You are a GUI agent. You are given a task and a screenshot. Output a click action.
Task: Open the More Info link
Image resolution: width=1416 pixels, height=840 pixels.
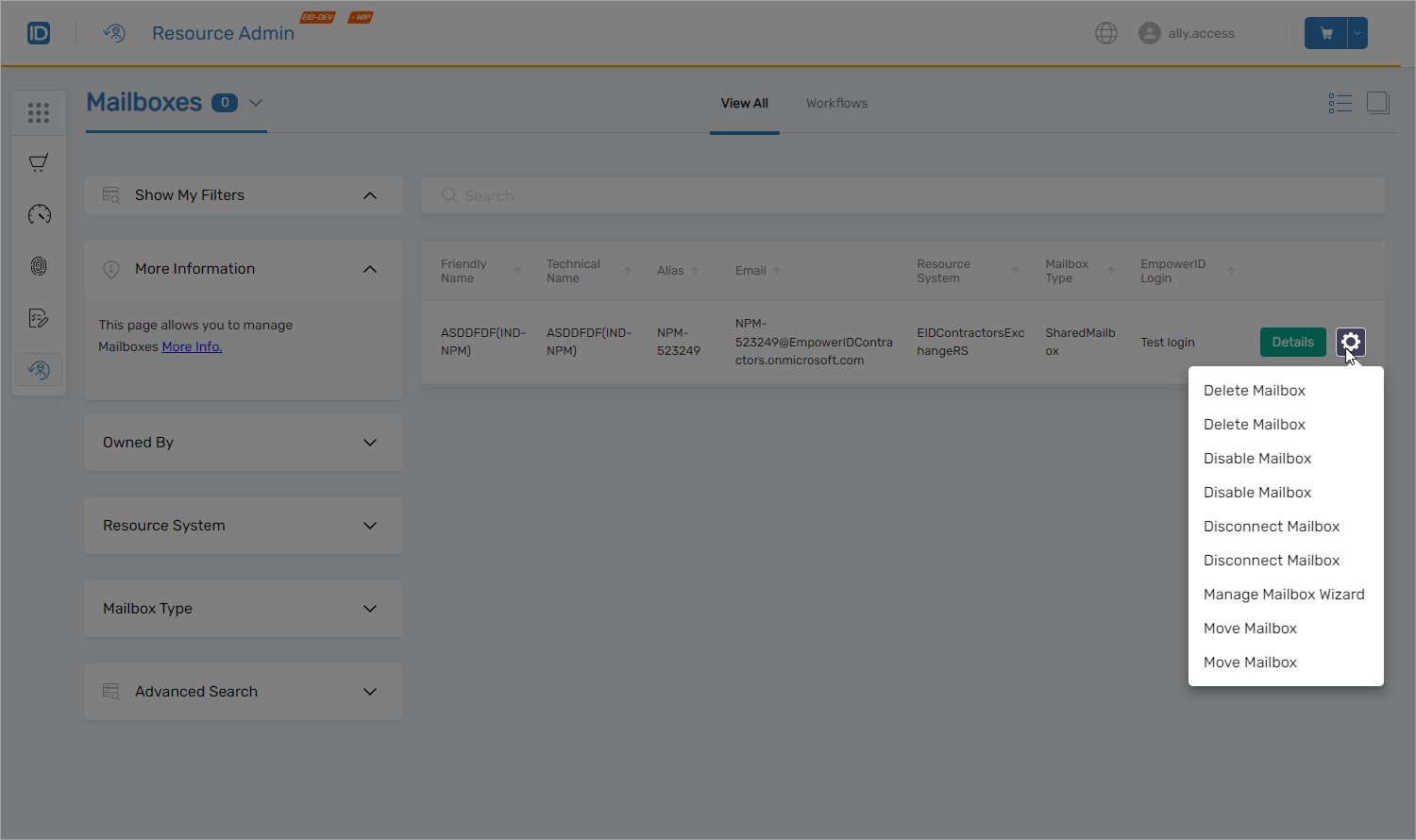[x=192, y=346]
